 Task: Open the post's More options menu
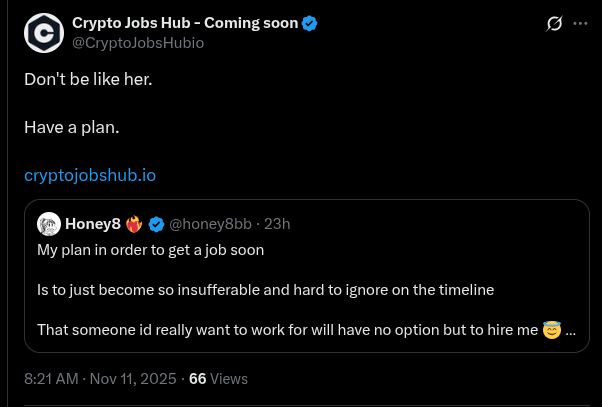pyautogui.click(x=580, y=23)
